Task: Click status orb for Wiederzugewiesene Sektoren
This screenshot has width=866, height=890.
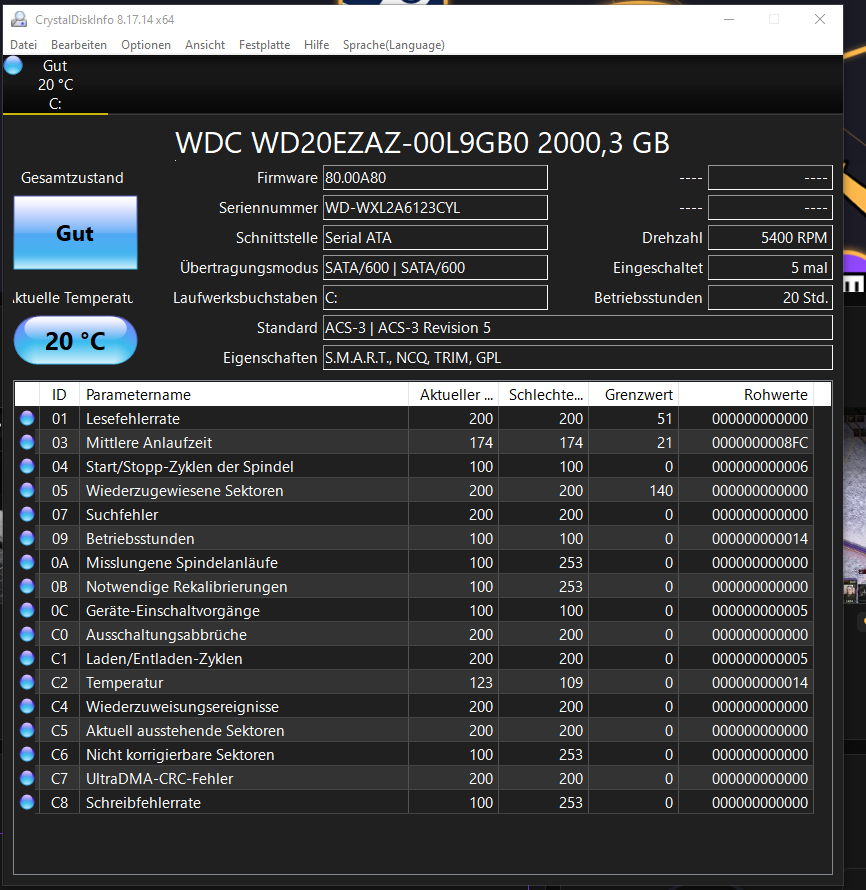Action: pos(27,490)
